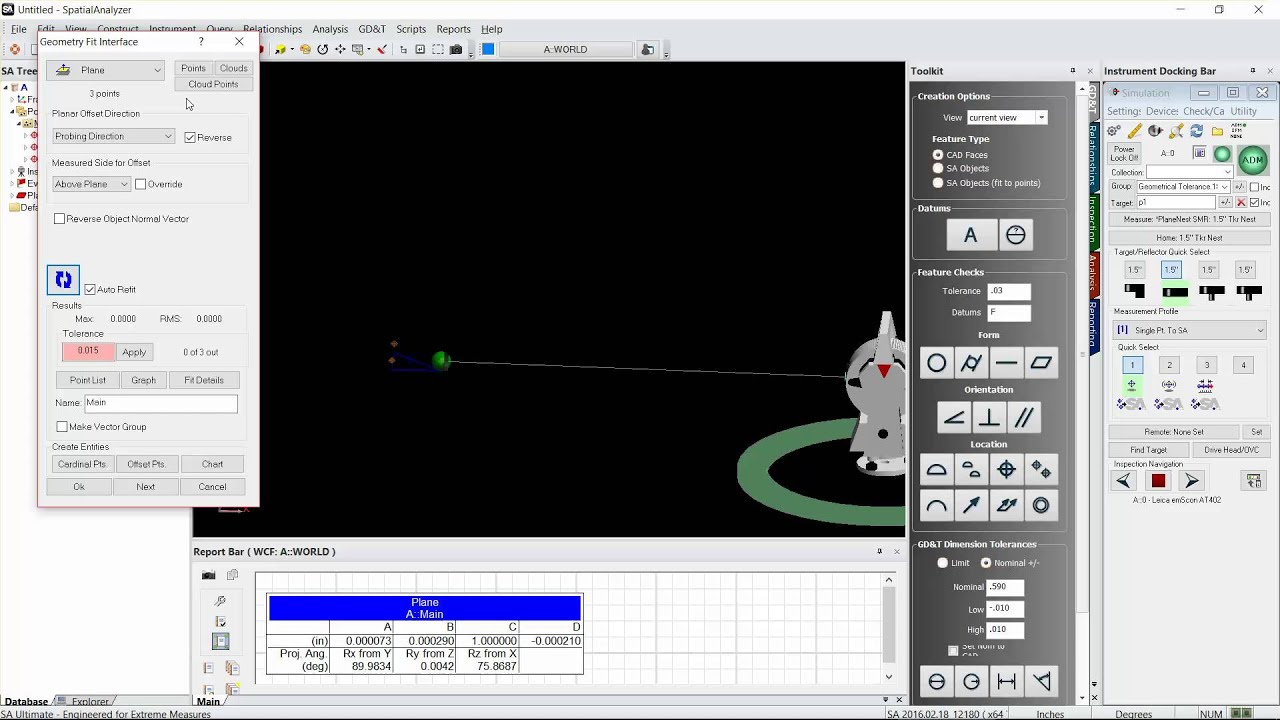Click the Position crosshair location icon
Viewport: 1280px width, 720px height.
pyautogui.click(x=1007, y=470)
